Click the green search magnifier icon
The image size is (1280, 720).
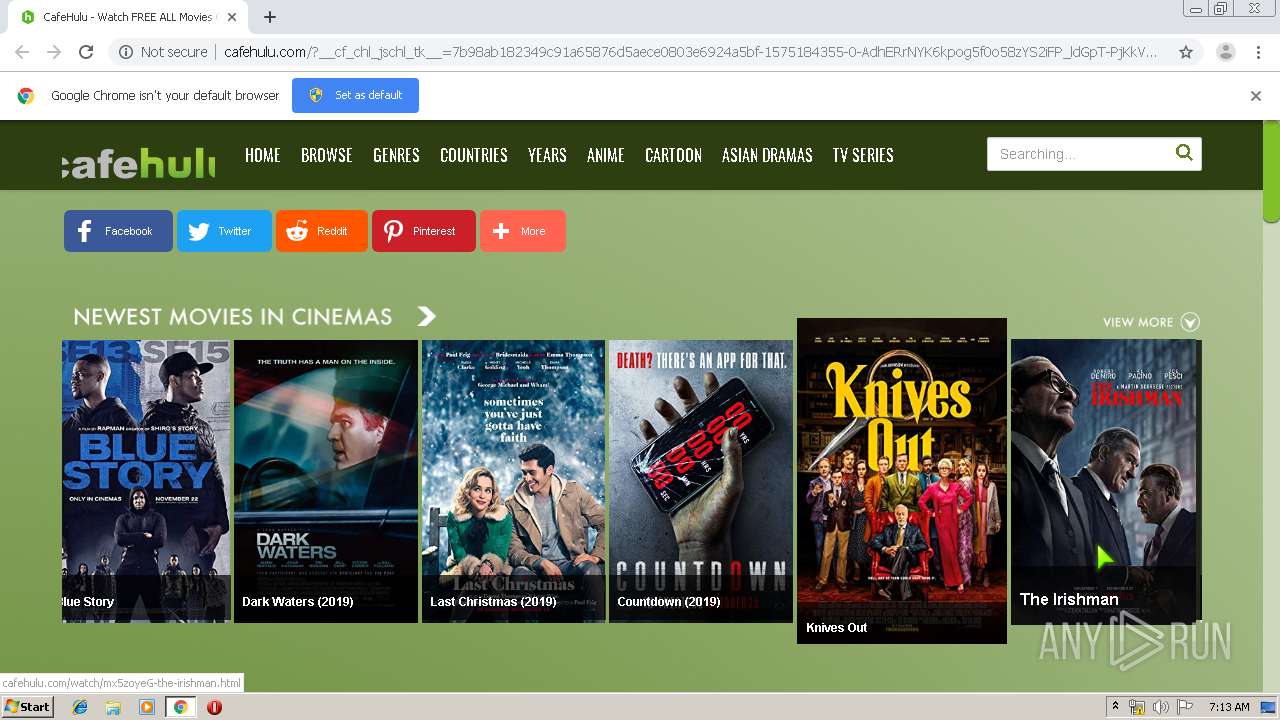pyautogui.click(x=1184, y=153)
